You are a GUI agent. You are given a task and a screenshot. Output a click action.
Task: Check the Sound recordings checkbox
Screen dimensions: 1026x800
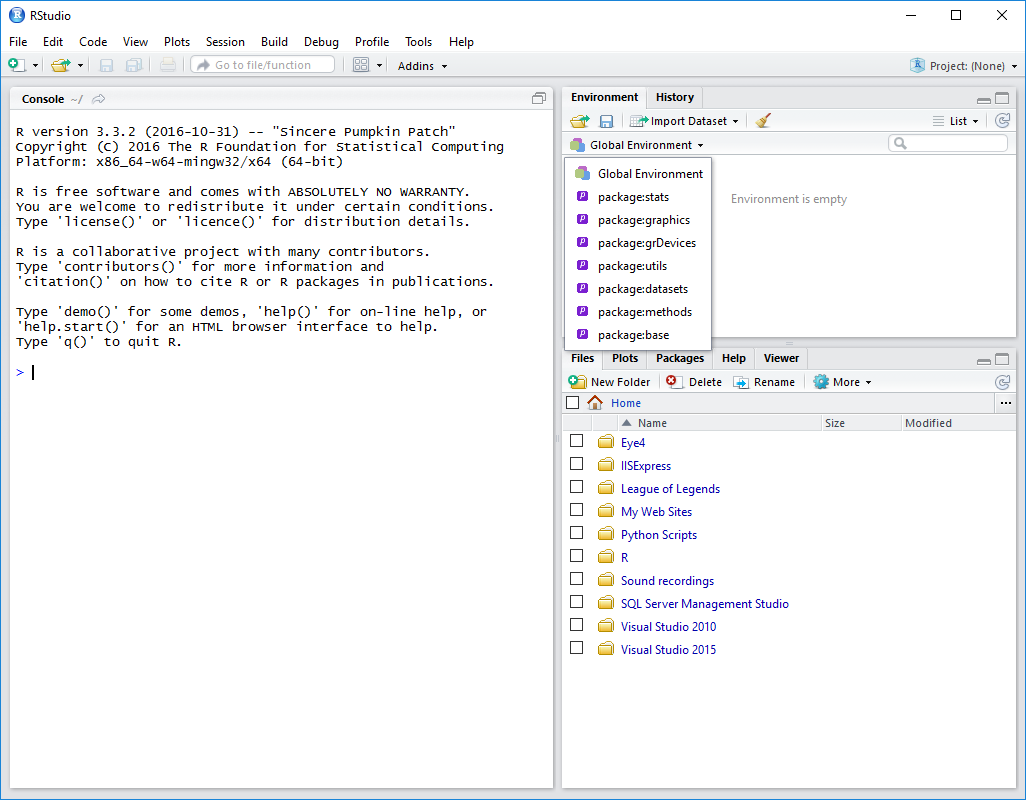pyautogui.click(x=576, y=579)
